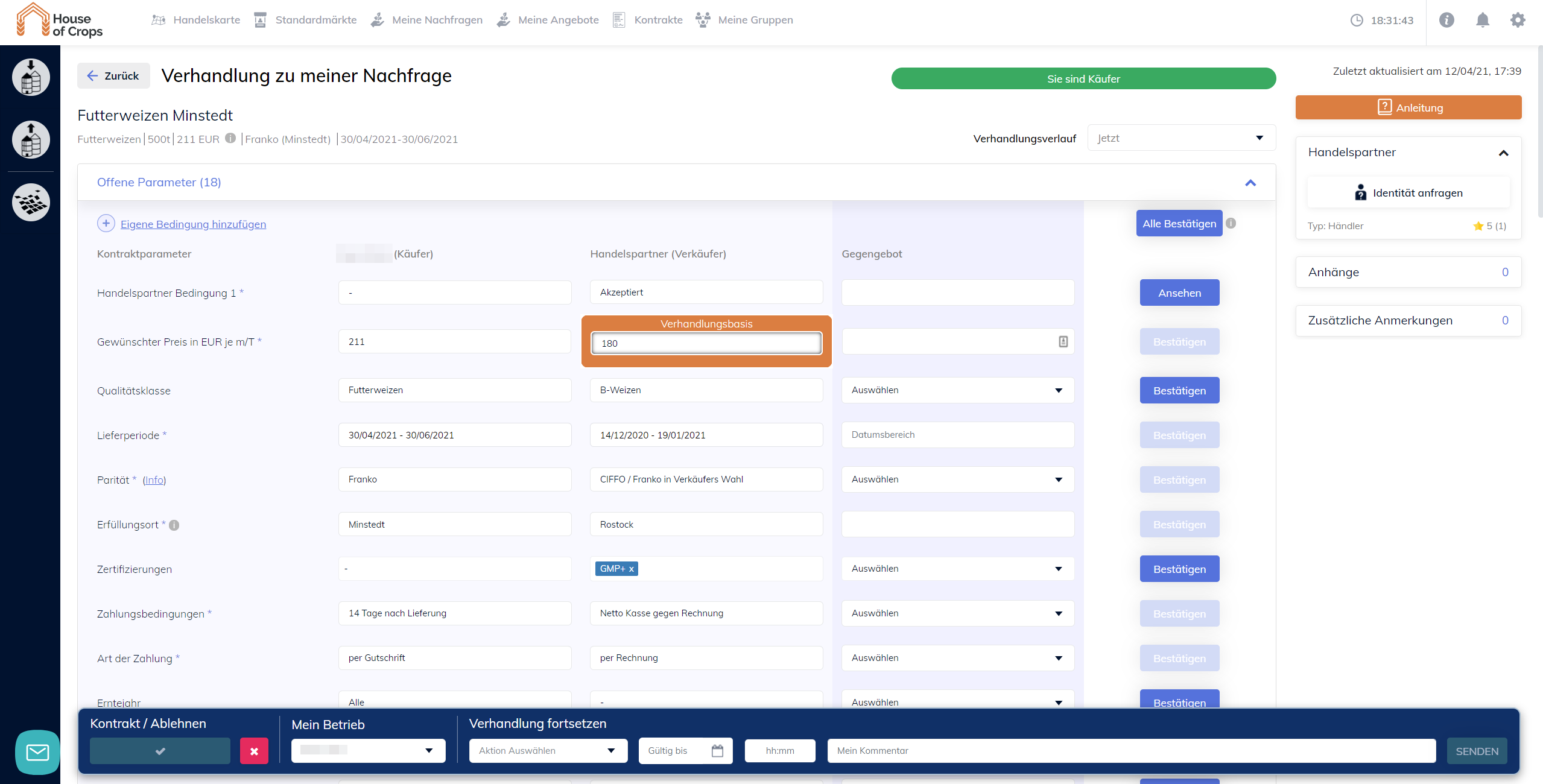Viewport: 1543px width, 784px height.
Task: Accept contract with checkmark button
Action: pos(160,751)
